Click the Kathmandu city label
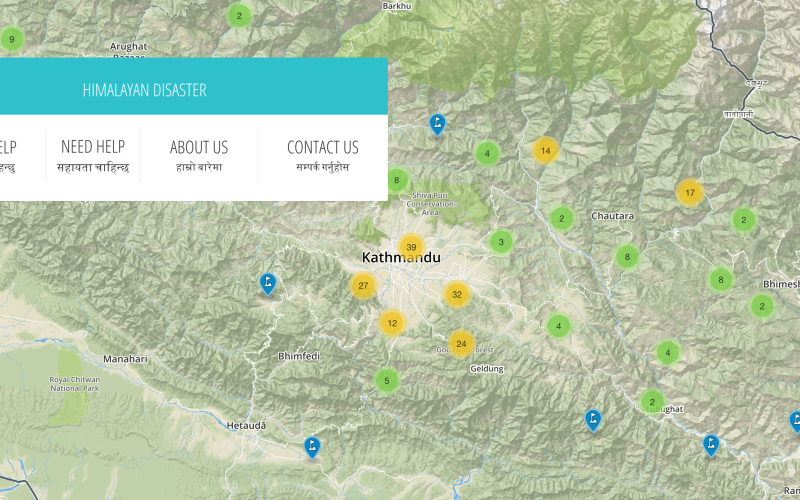Screen dimensions: 800x500 401,258
